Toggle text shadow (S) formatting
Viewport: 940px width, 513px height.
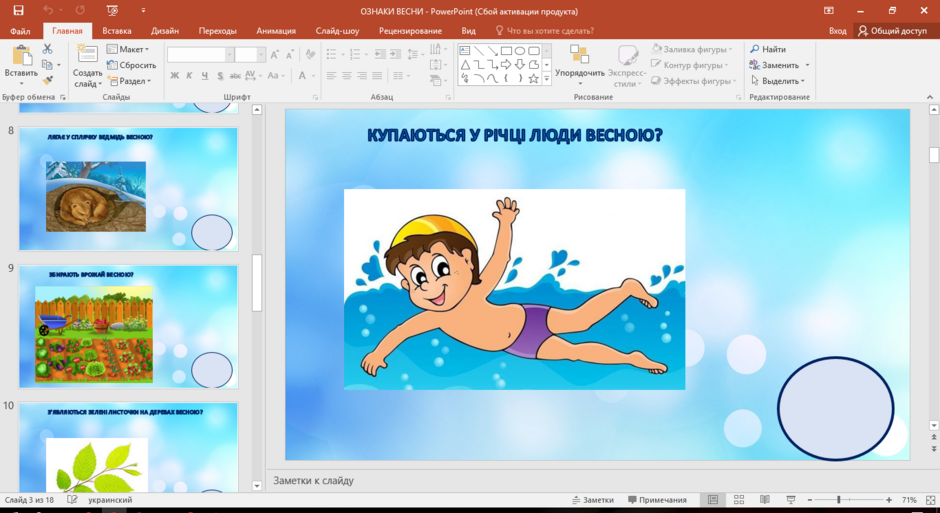220,76
